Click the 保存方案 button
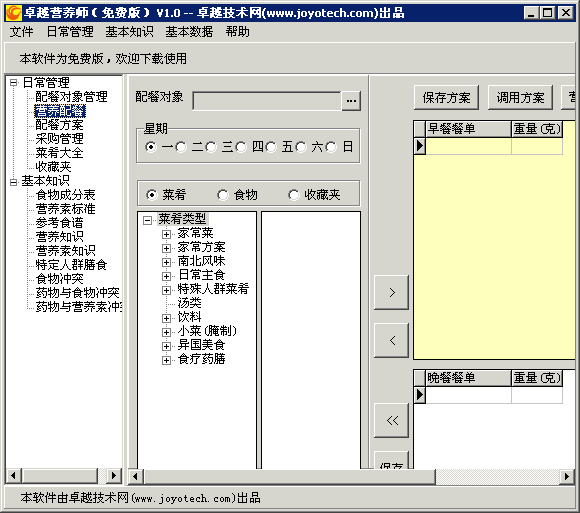 [446, 98]
